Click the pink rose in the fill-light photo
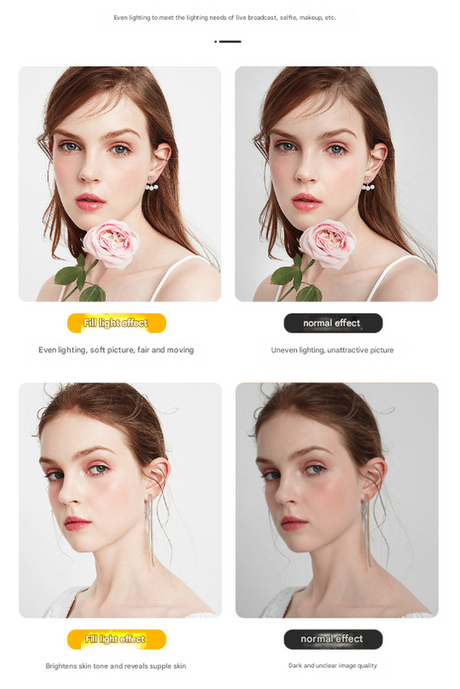460x689 pixels. 111,244
